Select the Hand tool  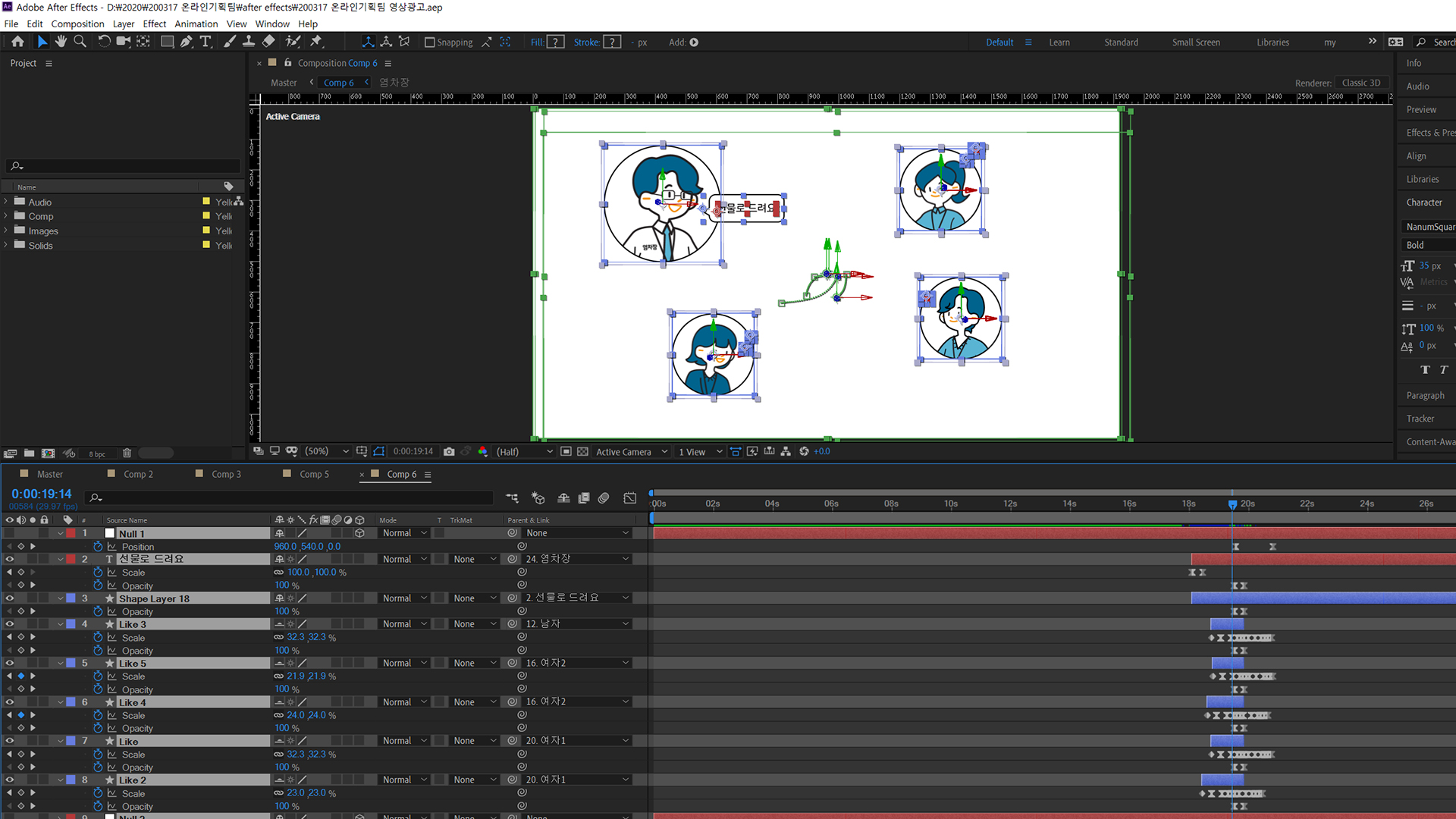(x=61, y=42)
